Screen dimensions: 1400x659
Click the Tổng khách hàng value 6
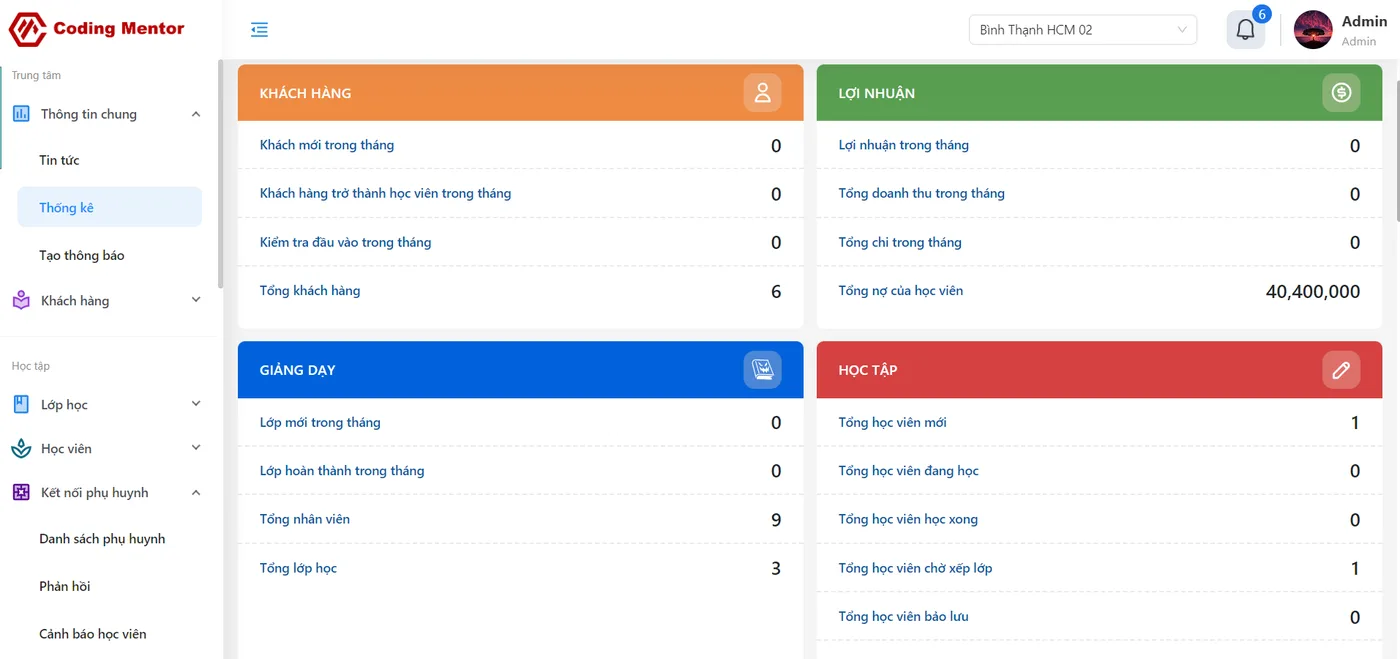[x=776, y=292]
